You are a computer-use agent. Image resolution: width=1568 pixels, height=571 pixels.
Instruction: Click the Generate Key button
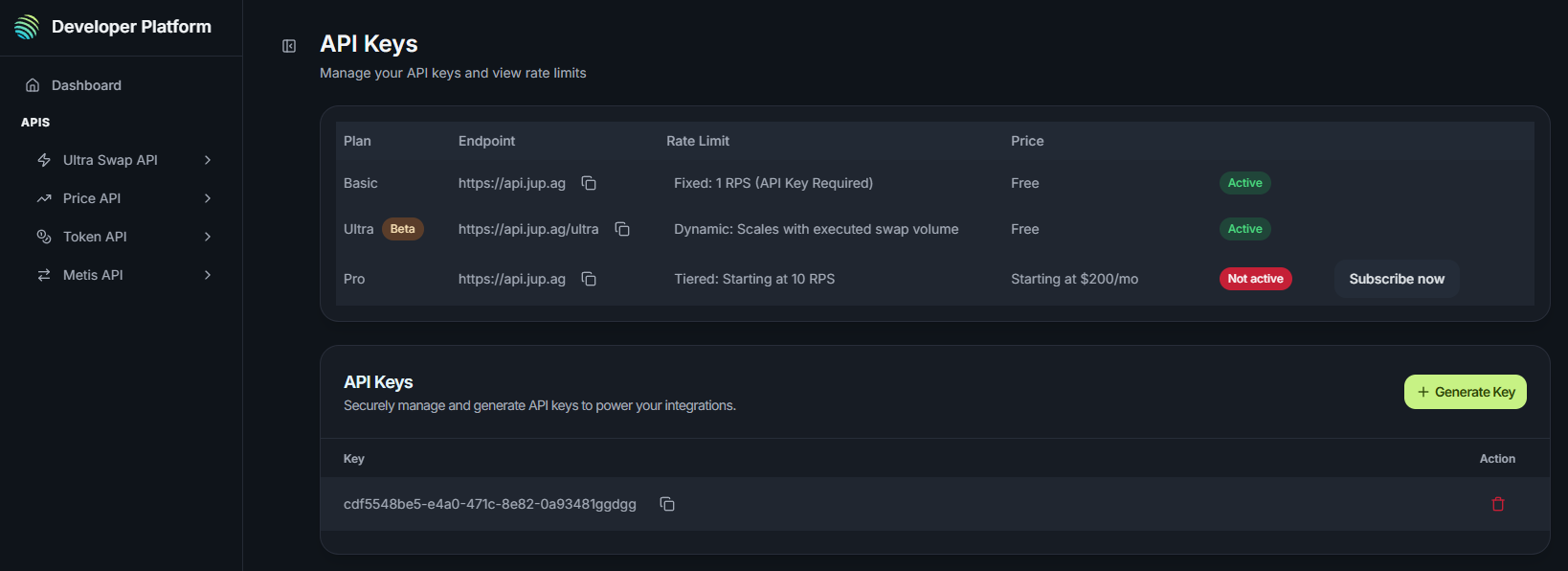(1466, 392)
